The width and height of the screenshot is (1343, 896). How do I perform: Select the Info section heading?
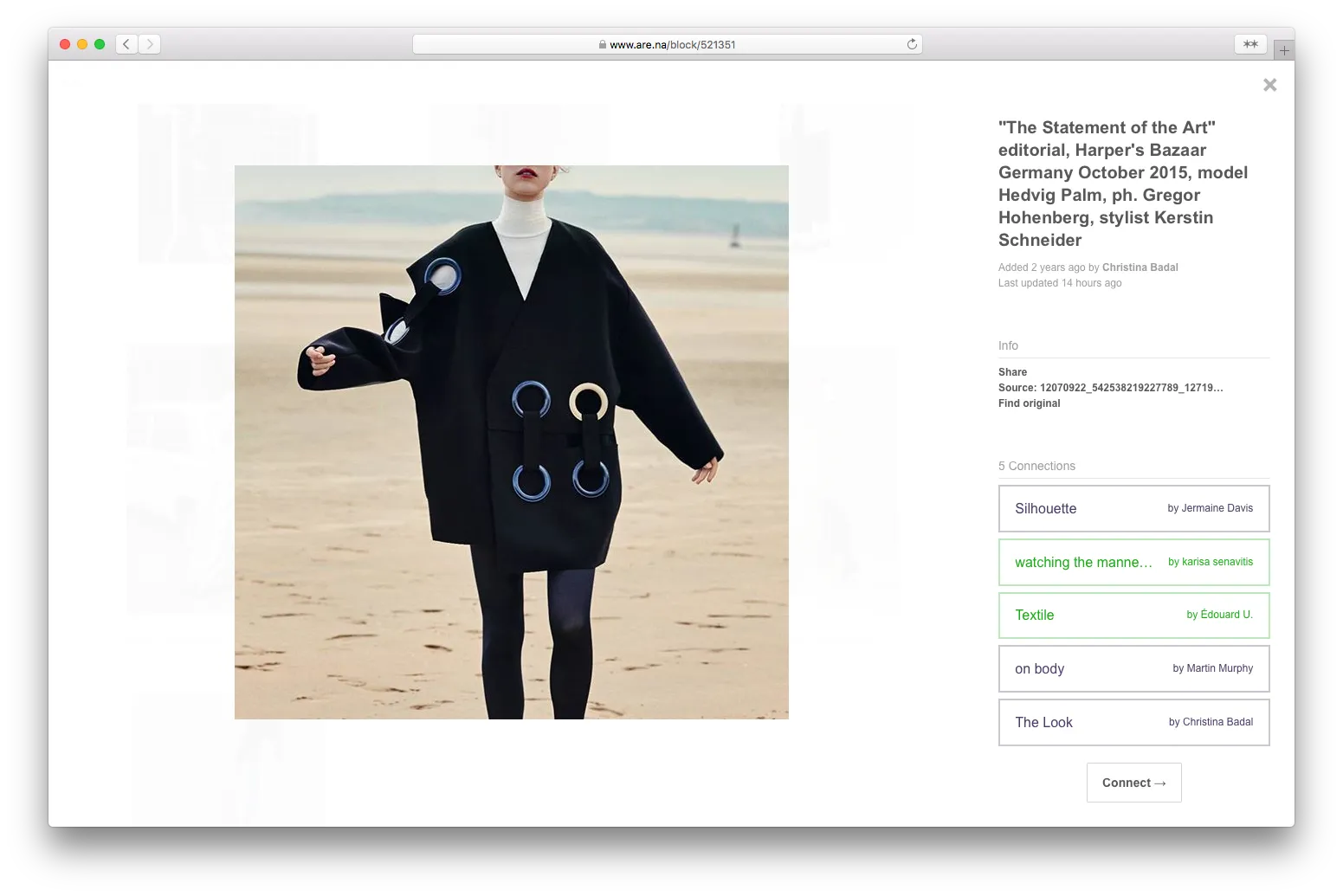click(1008, 345)
